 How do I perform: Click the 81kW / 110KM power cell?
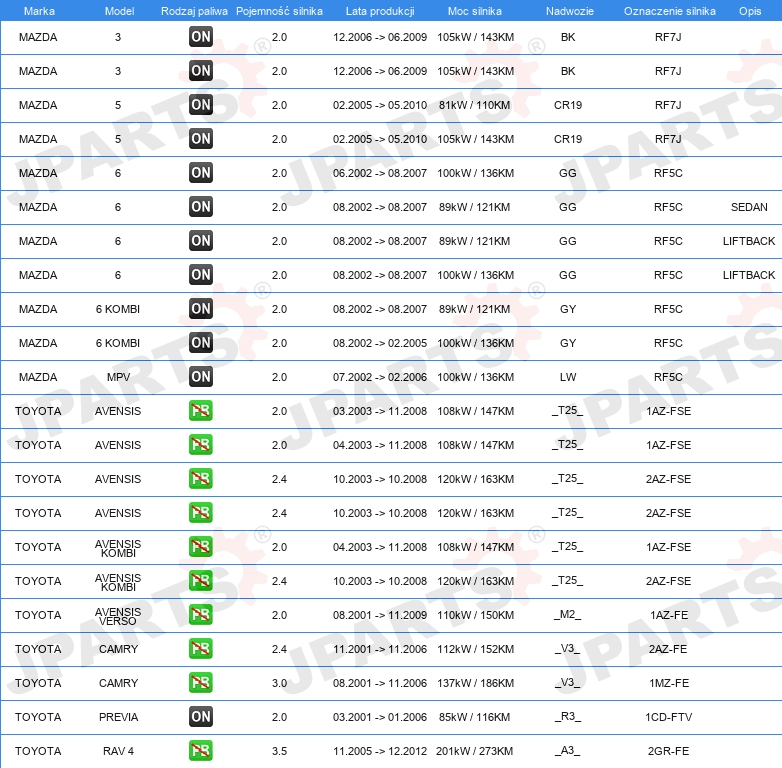475,105
